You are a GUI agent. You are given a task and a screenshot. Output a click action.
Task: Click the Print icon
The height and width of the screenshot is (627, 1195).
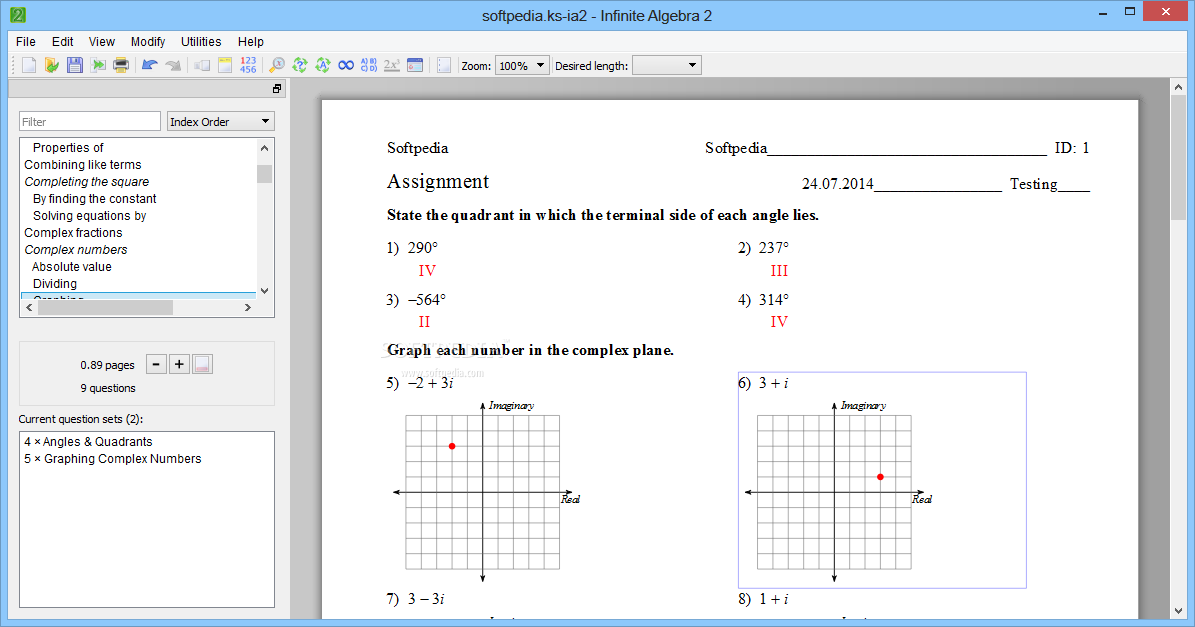[x=120, y=66]
